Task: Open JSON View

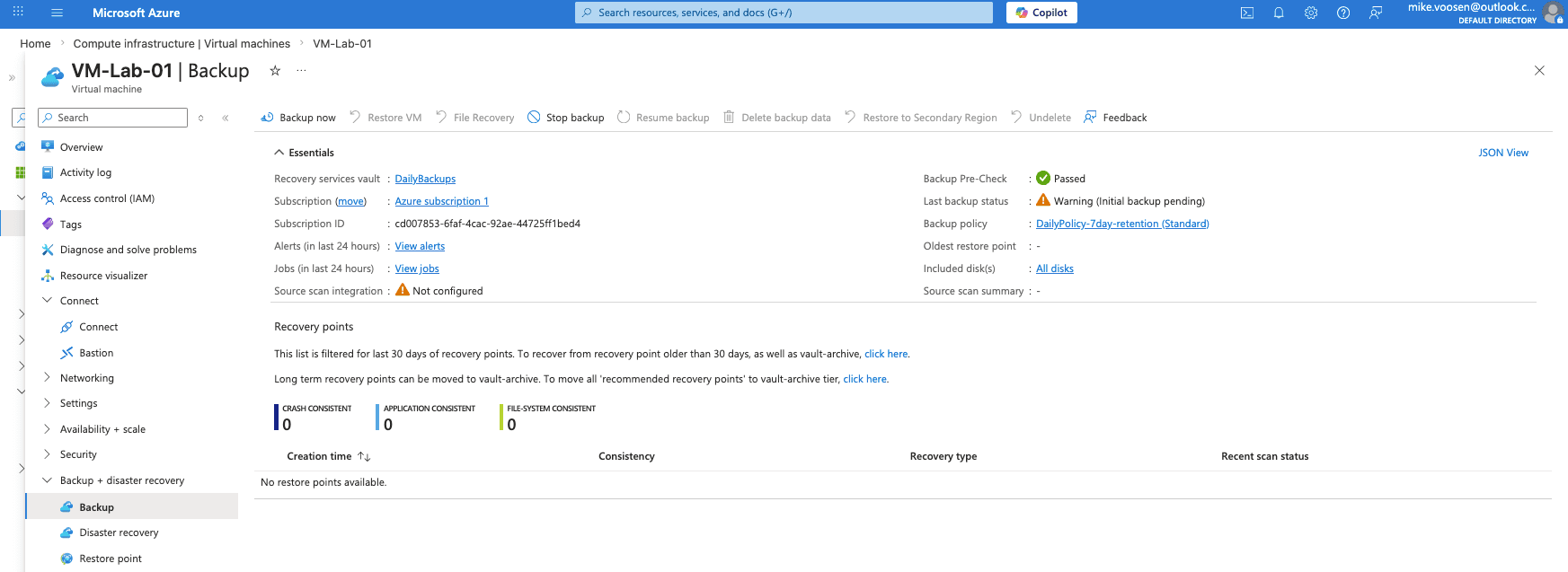Action: (1503, 153)
